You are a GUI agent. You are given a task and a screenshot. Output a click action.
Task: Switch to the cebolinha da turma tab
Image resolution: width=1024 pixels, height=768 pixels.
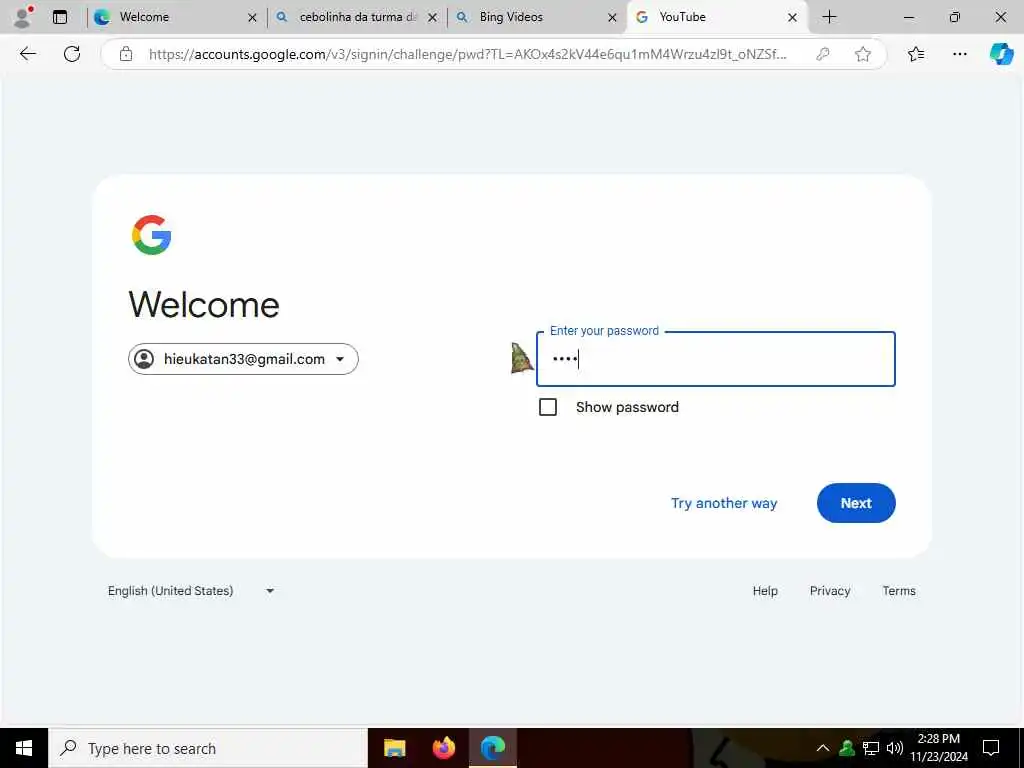[357, 17]
